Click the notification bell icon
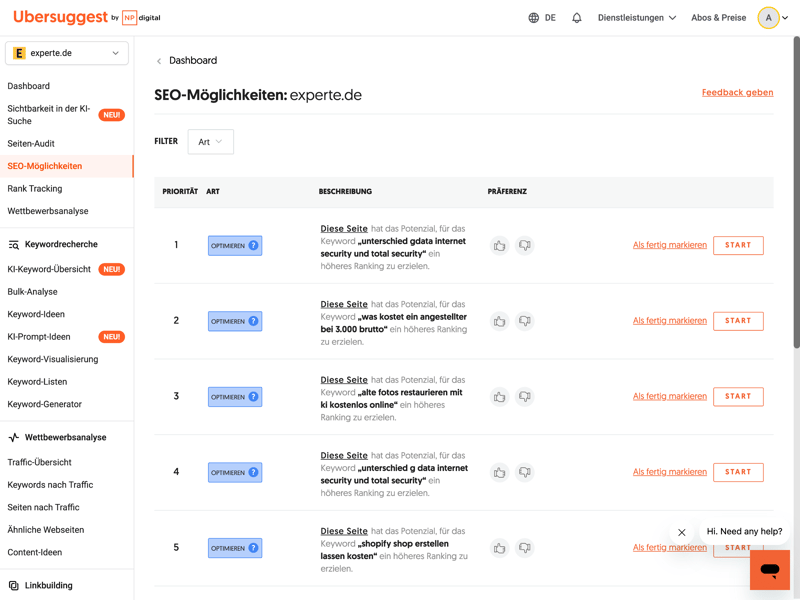 (x=577, y=18)
